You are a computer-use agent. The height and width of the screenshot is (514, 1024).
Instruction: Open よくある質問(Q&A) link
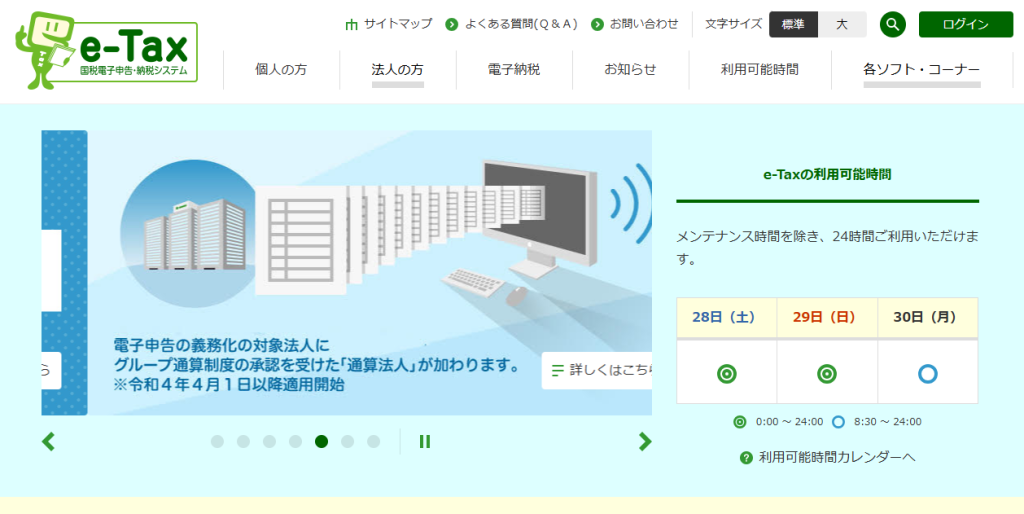pos(522,24)
